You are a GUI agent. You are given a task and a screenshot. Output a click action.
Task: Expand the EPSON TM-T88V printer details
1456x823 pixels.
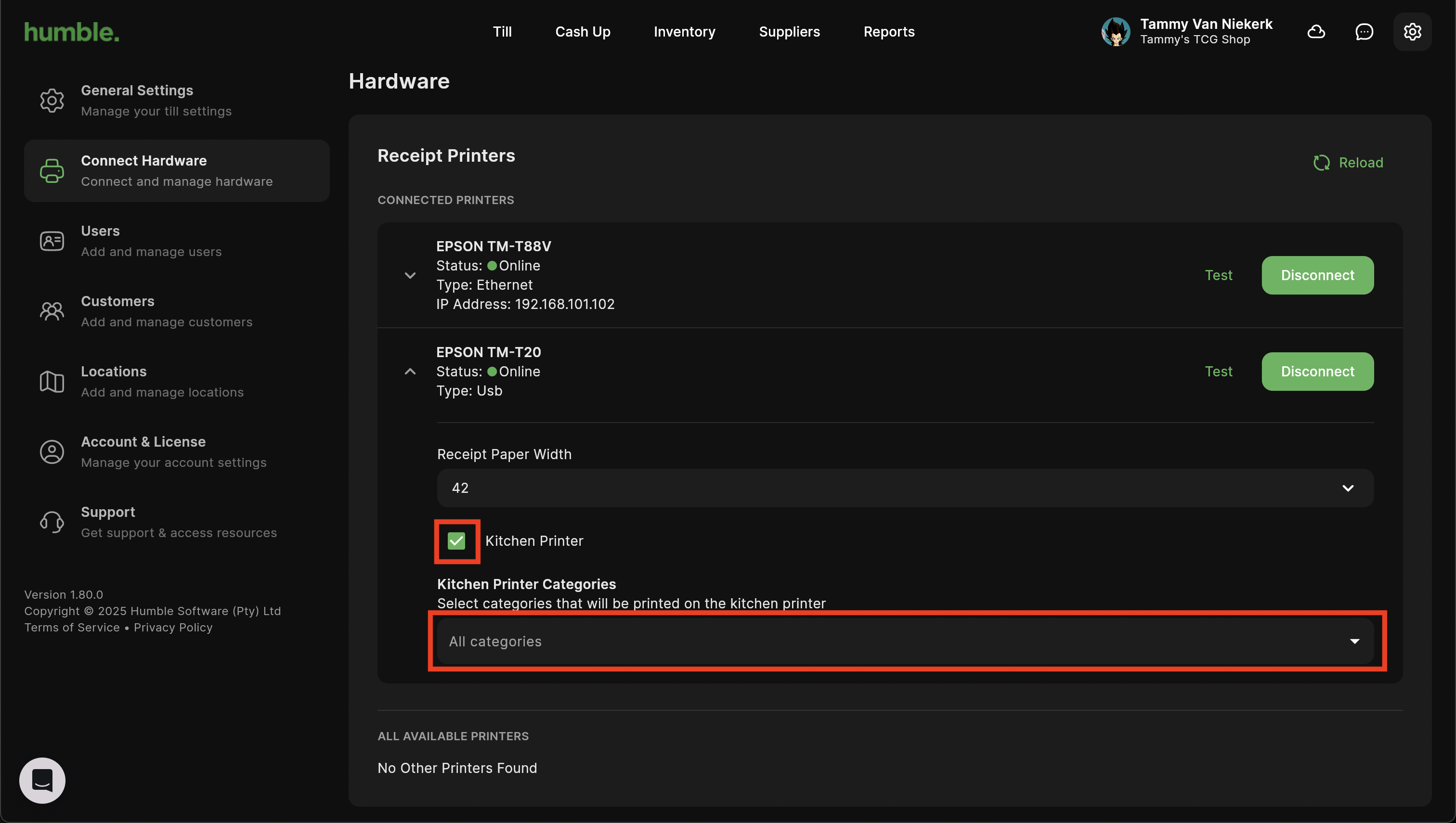tap(410, 275)
